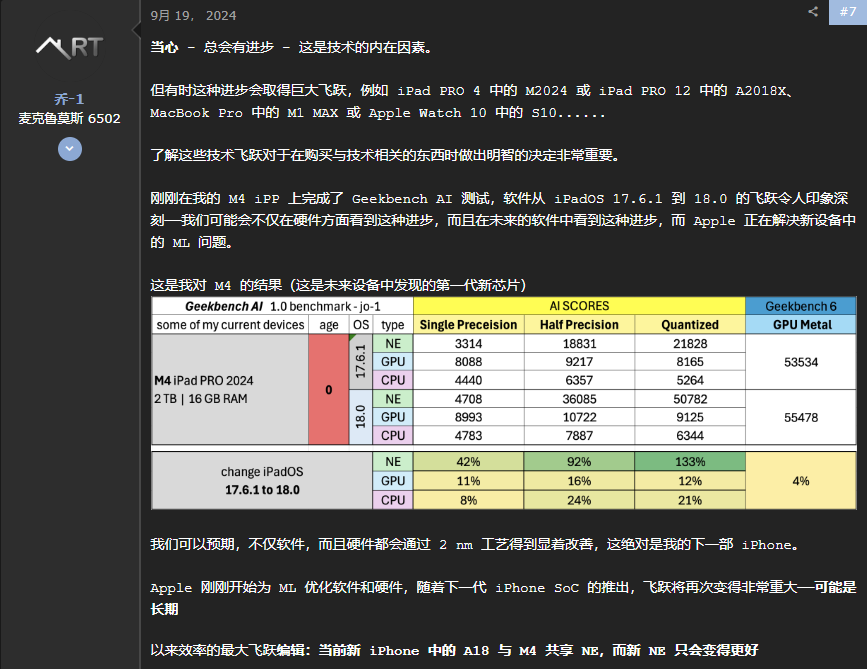Click the M4 iPad PRO 2024 device cell
Screen dimensions: 867x669
pos(230,389)
